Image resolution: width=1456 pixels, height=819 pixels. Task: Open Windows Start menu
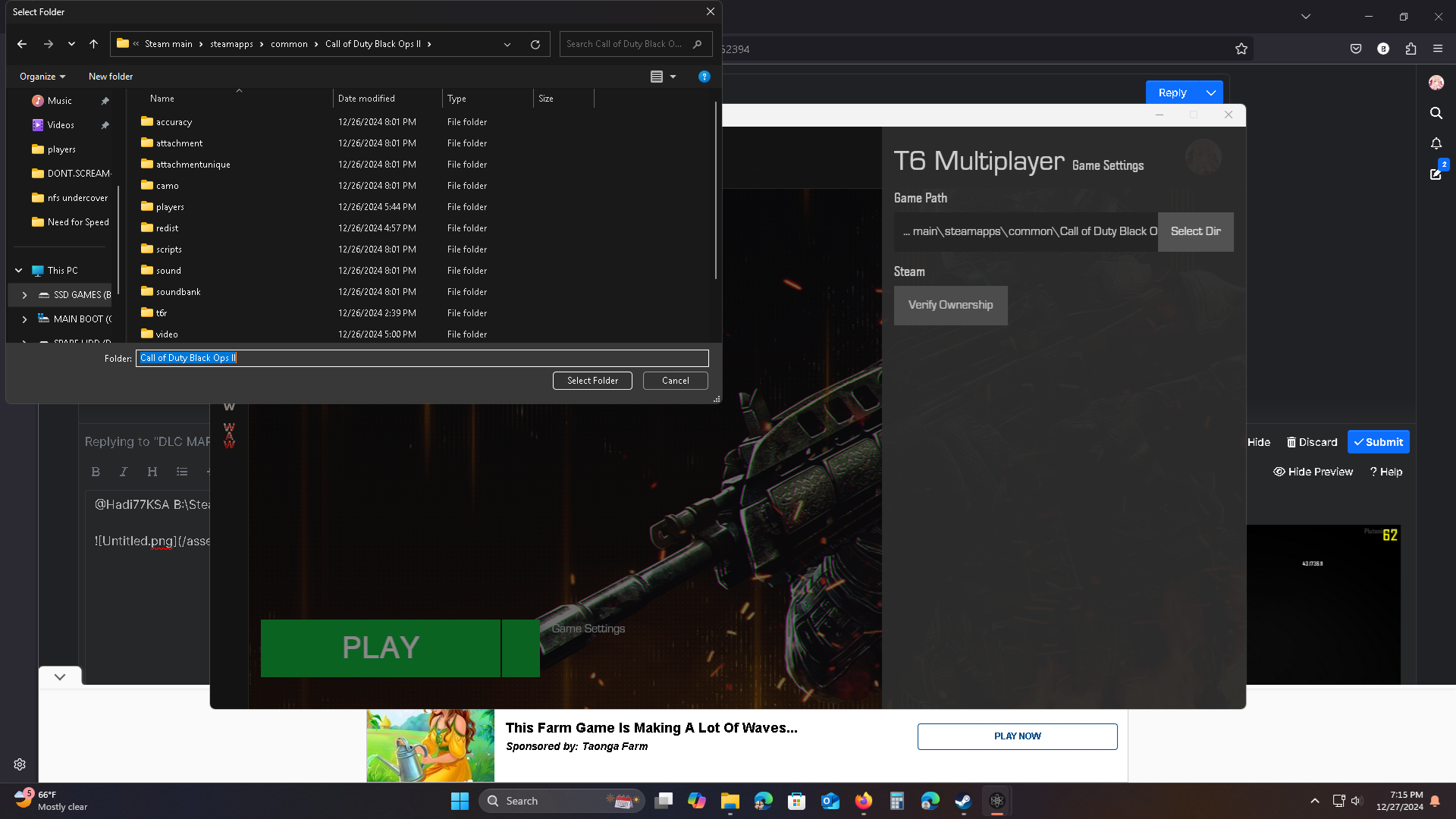(x=460, y=801)
